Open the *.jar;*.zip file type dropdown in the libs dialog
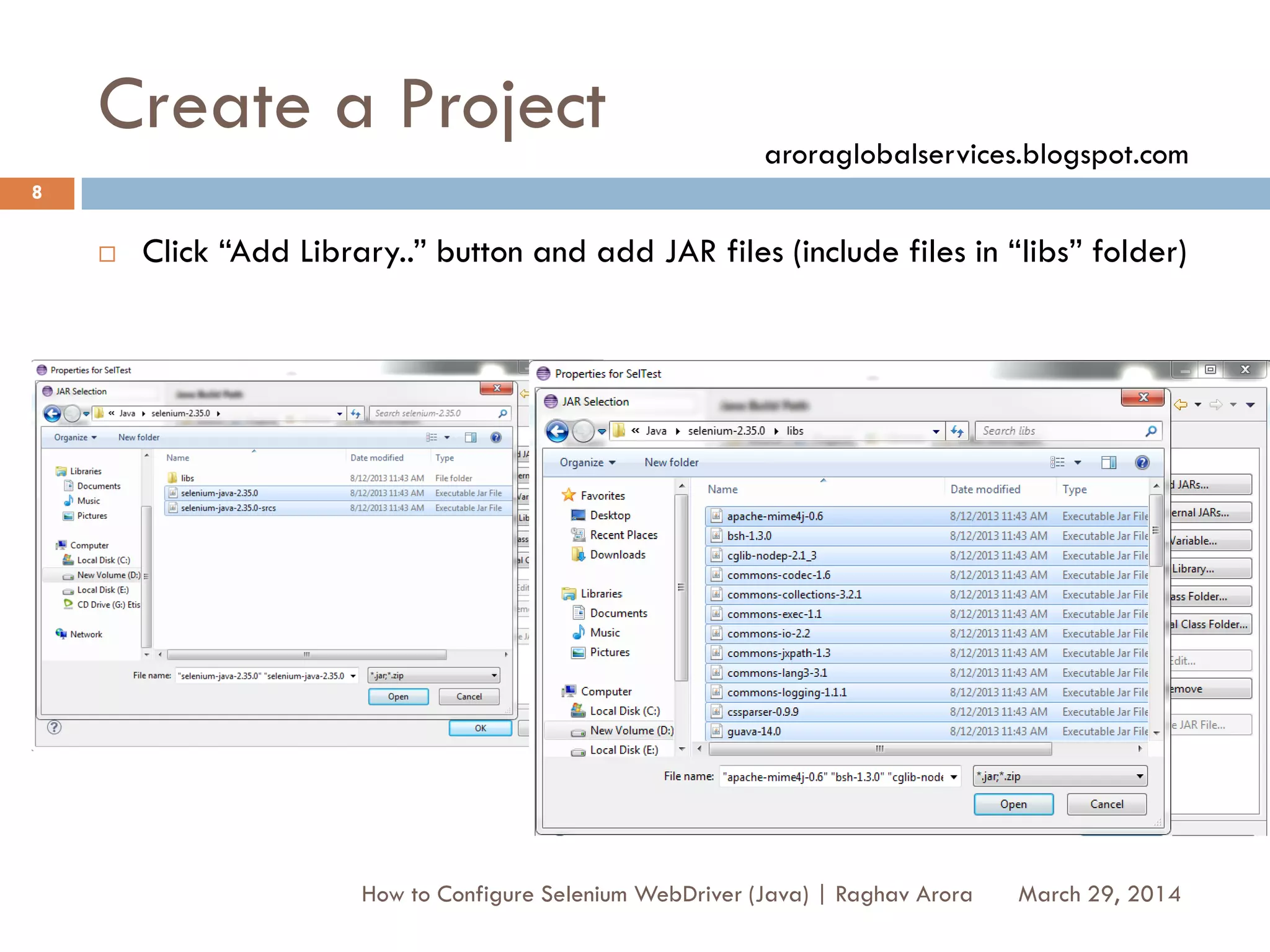 click(1060, 777)
